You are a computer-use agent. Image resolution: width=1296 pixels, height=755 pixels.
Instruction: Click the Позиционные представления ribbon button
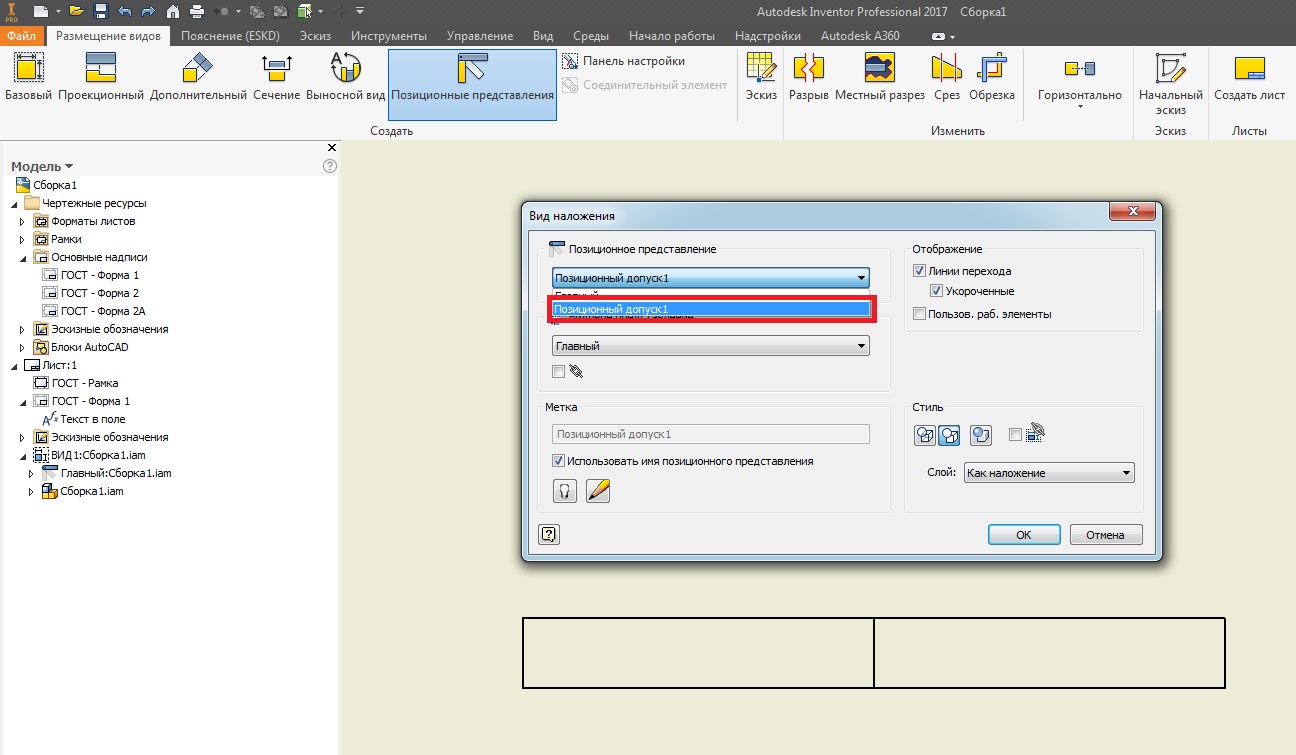click(472, 84)
